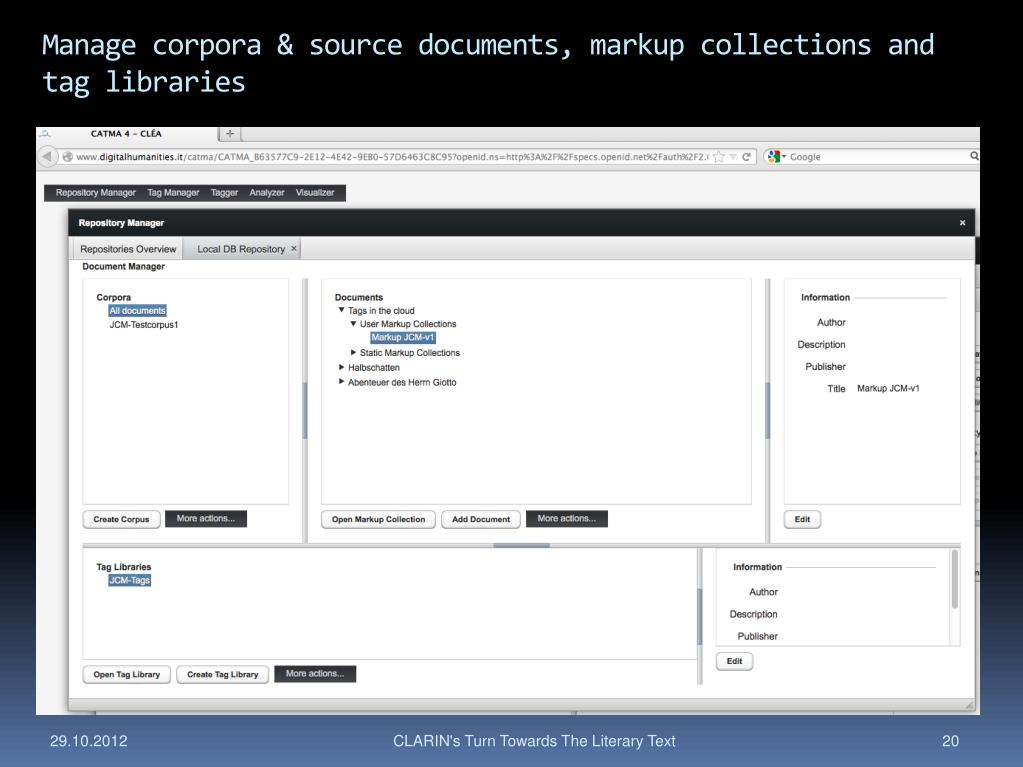
Task: Click the browser back arrow icon
Action: coord(47,157)
